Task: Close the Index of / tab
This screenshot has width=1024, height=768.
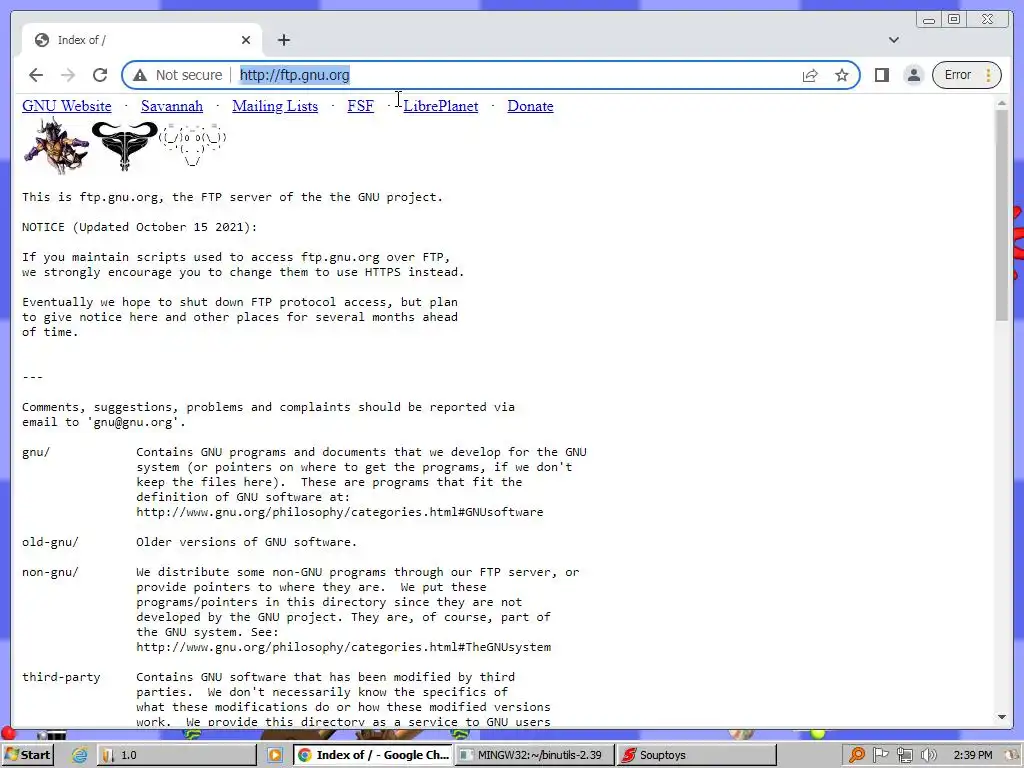Action: tap(246, 40)
